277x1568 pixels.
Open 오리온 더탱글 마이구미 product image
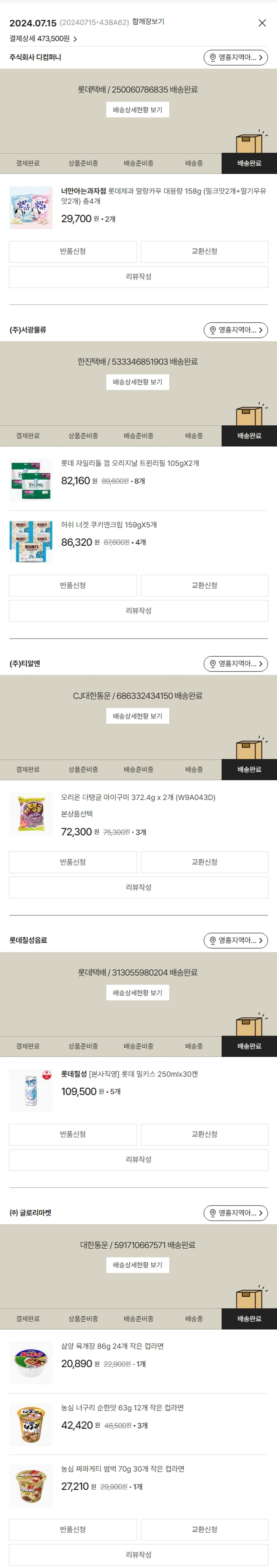coord(31,814)
